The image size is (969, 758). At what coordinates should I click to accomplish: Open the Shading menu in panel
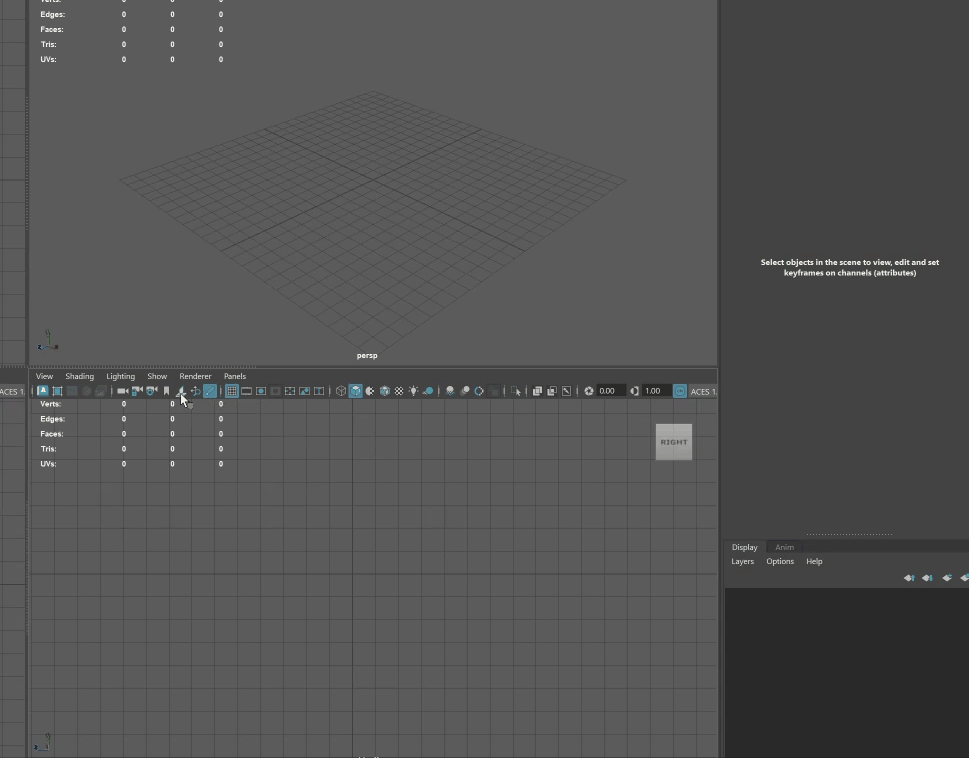(x=79, y=377)
